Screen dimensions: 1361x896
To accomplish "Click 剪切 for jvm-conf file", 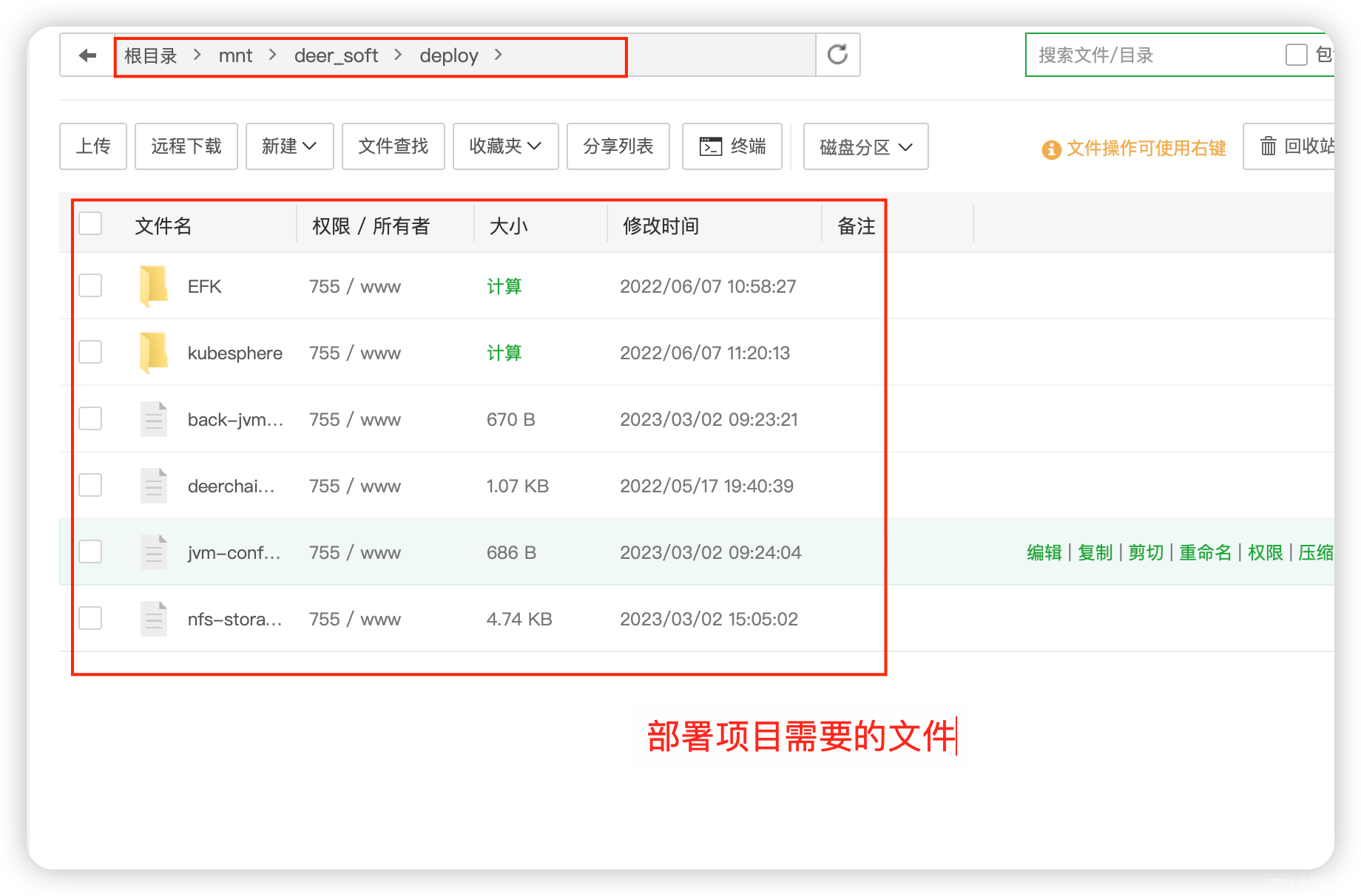I will tap(1146, 552).
